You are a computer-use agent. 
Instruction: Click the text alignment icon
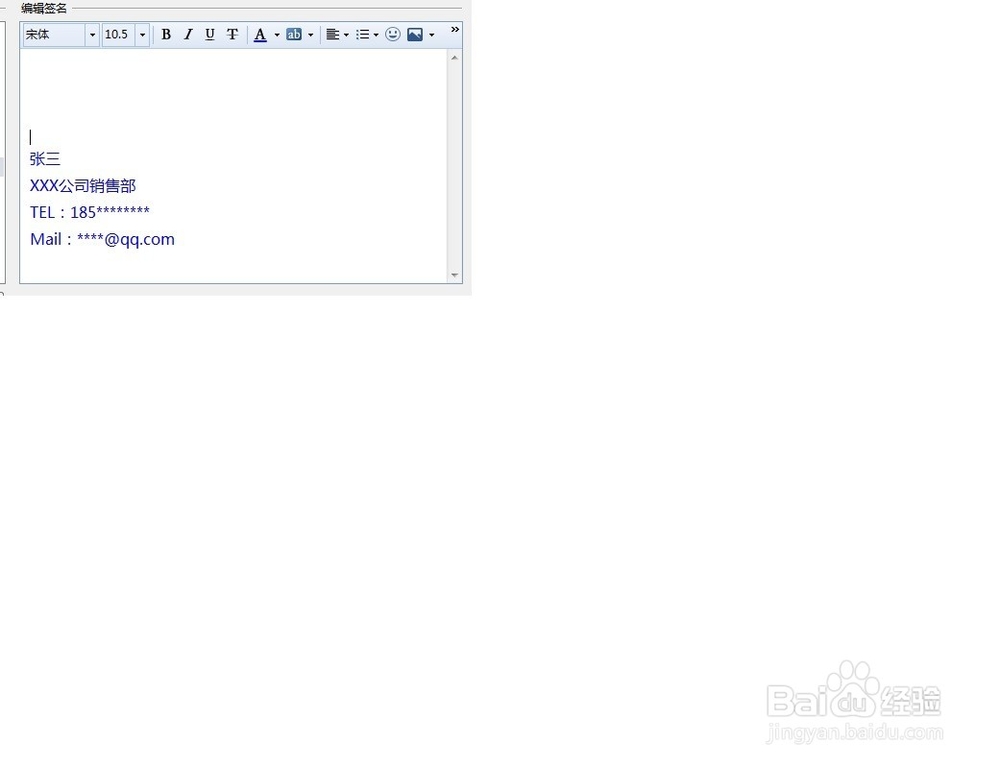point(332,34)
